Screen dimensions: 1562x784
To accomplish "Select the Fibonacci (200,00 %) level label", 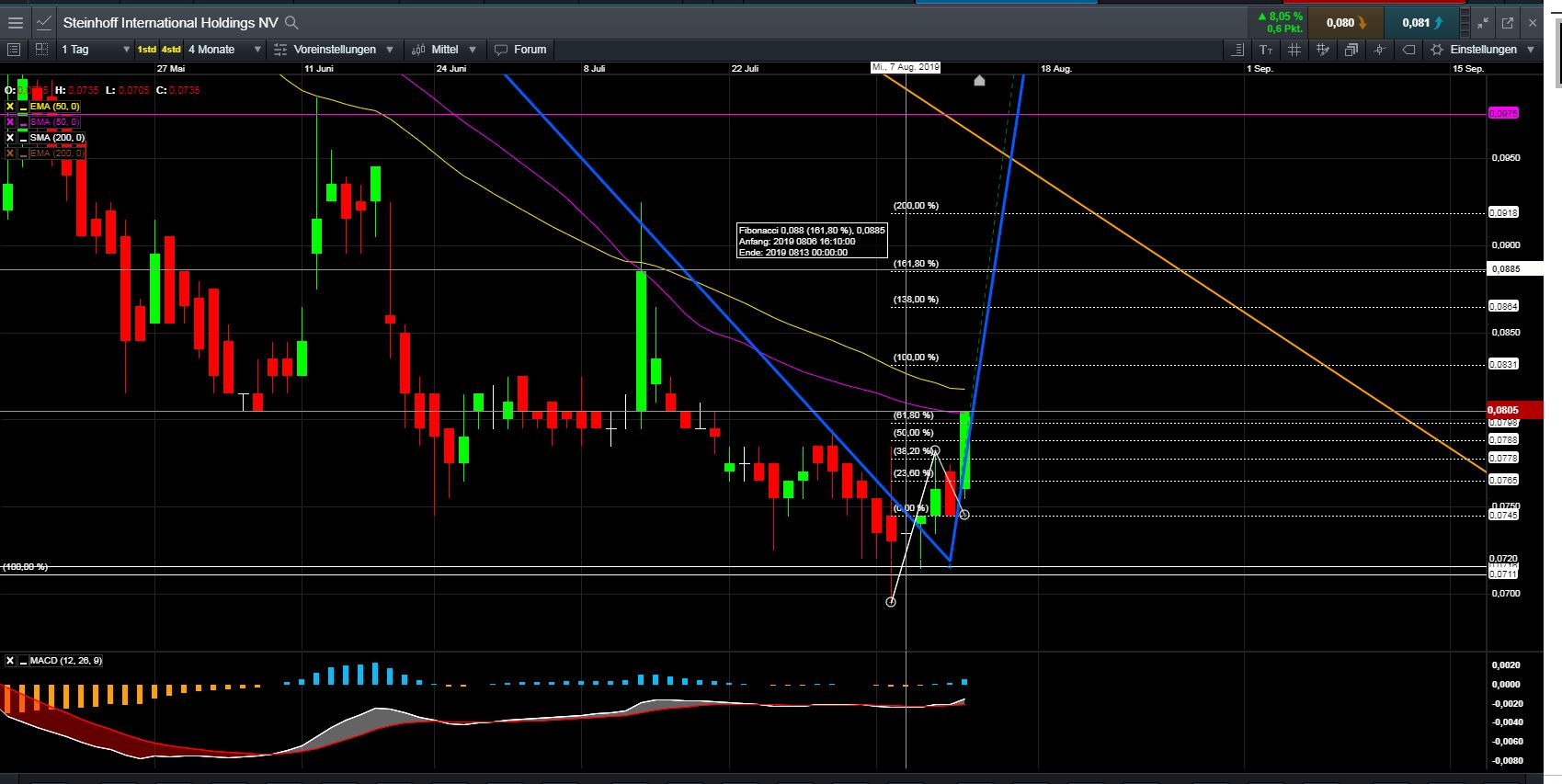I will 916,206.
